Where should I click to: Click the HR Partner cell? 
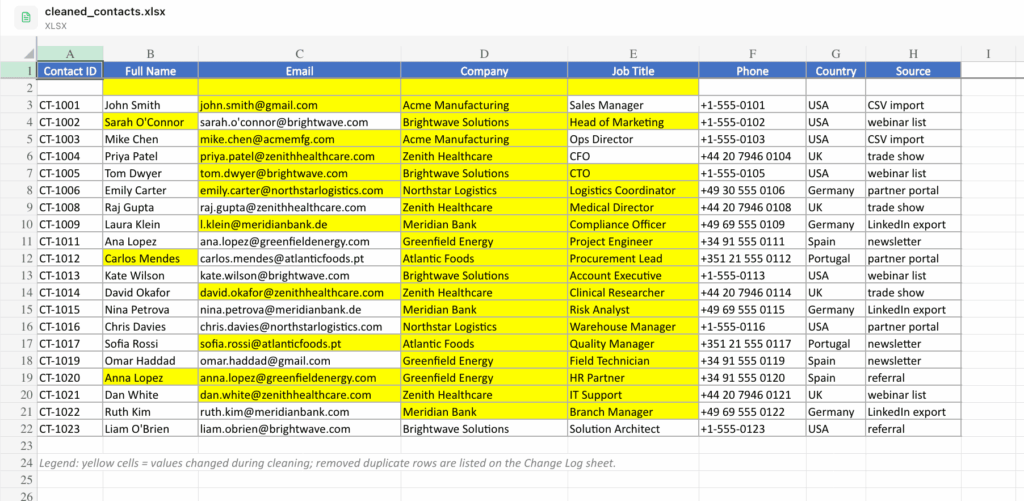coord(633,378)
